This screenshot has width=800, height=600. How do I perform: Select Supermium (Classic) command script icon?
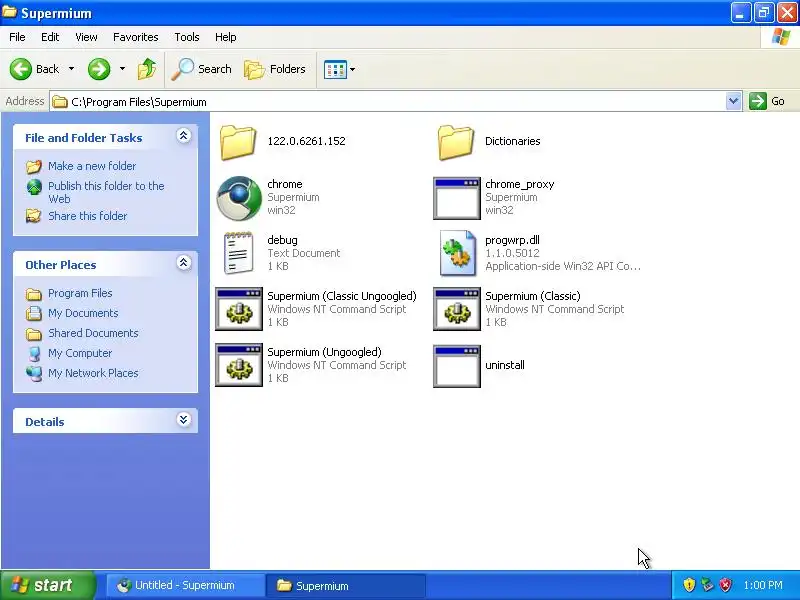(x=457, y=309)
